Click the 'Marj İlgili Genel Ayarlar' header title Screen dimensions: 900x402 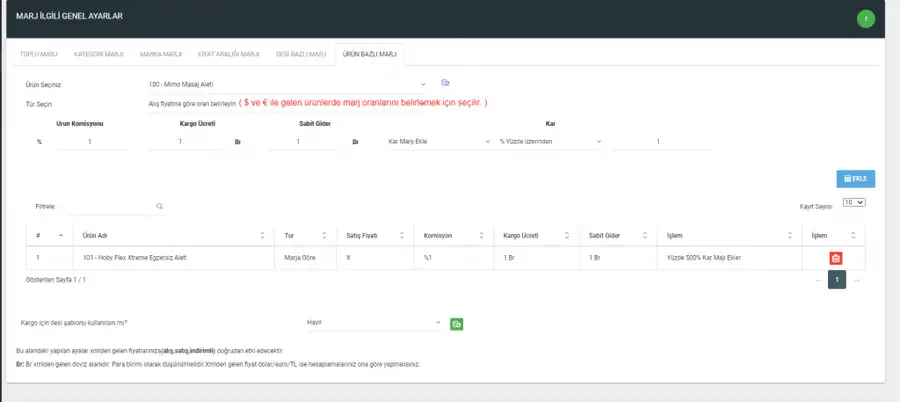[x=69, y=16]
